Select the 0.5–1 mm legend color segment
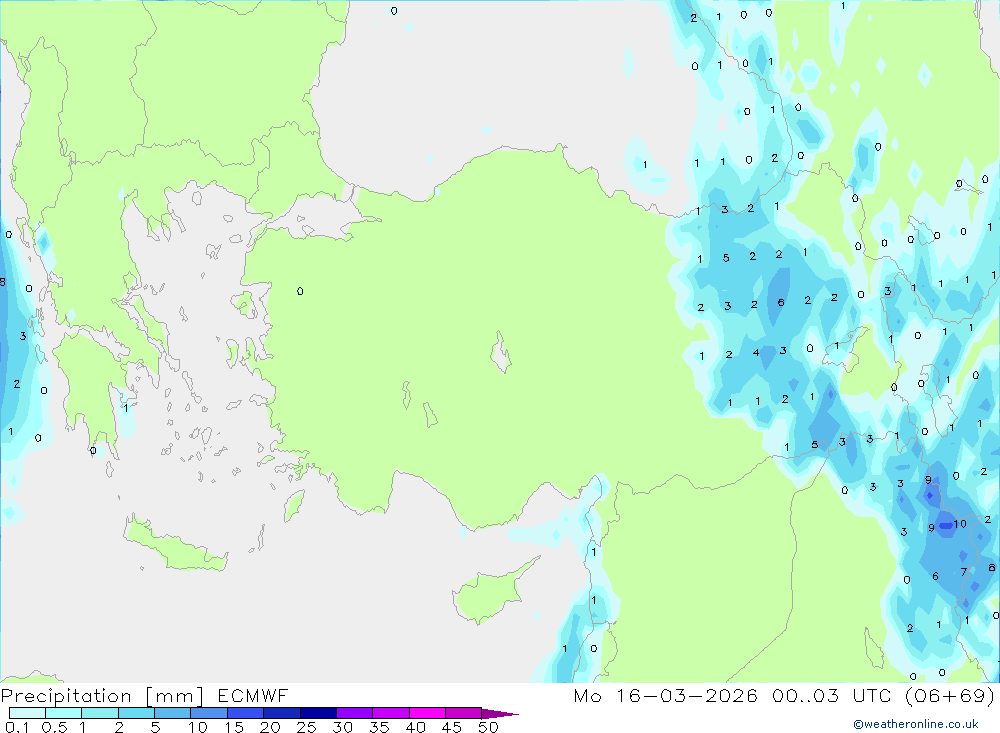The width and height of the screenshot is (1000, 733). 64,713
